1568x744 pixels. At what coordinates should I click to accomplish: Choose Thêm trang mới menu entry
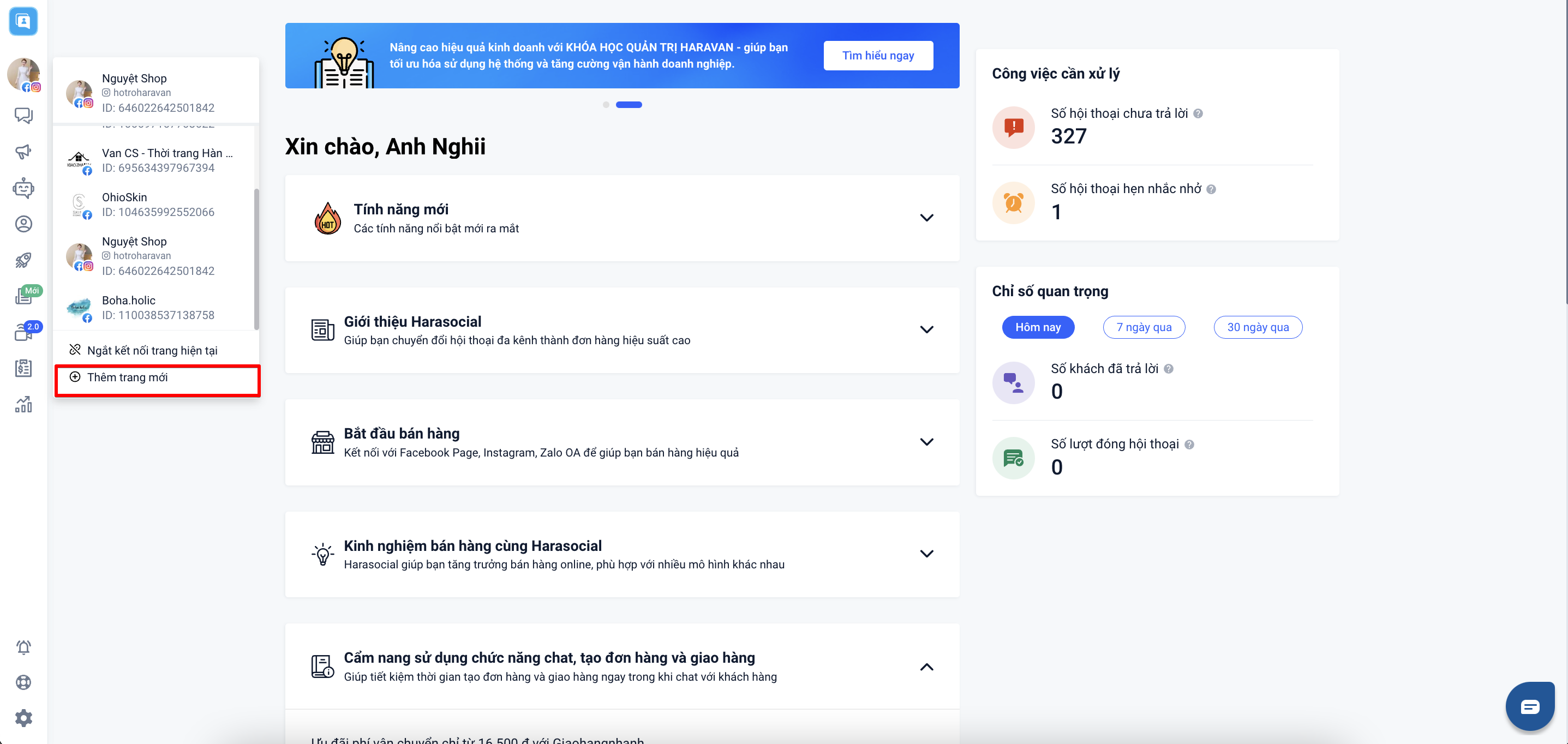point(127,377)
